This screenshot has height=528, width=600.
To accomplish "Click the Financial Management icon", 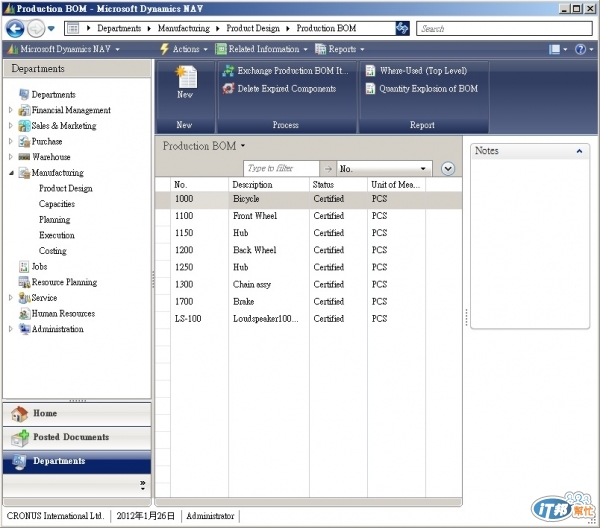I will (24, 110).
